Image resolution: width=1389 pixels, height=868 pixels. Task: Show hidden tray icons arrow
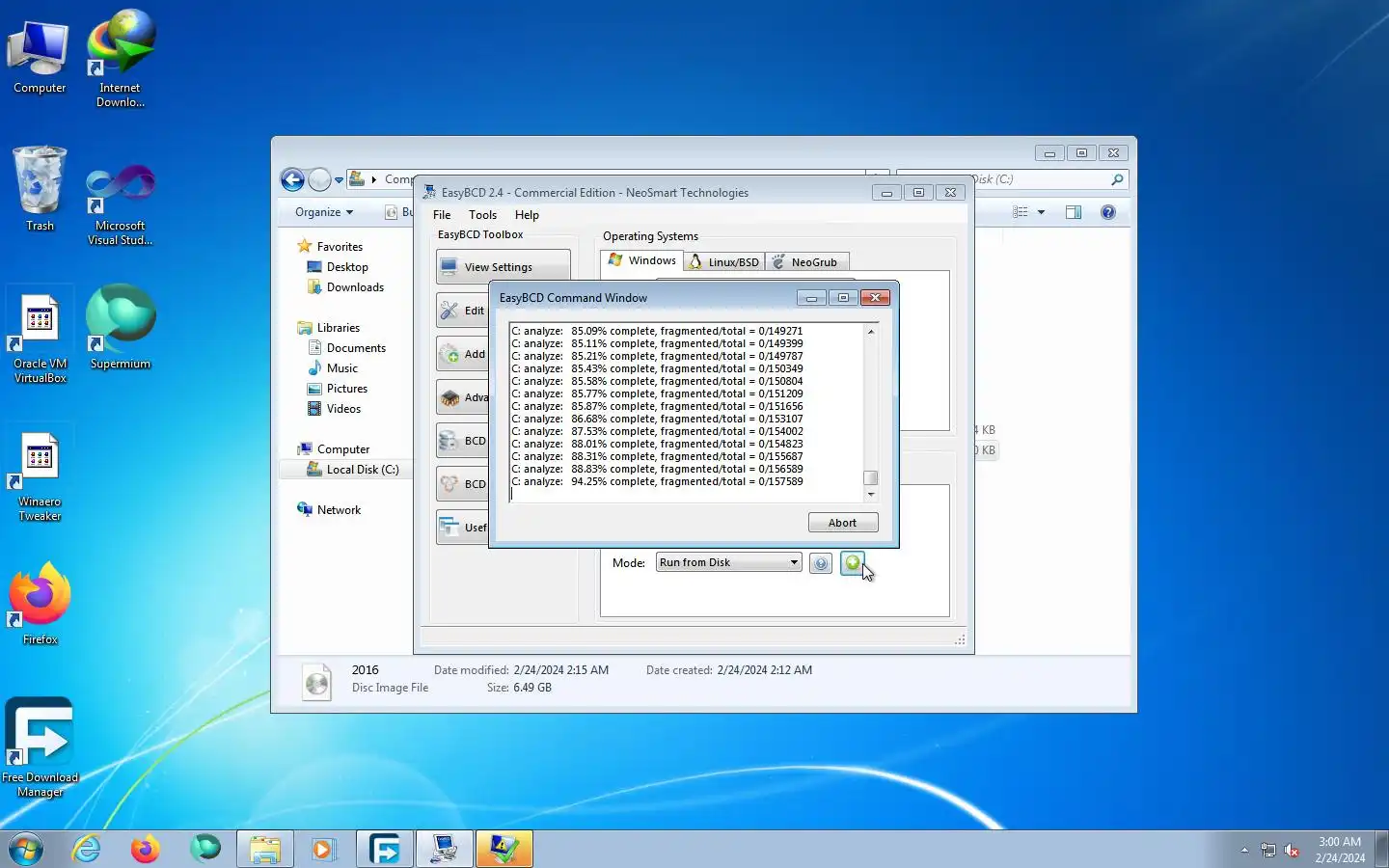[1244, 850]
